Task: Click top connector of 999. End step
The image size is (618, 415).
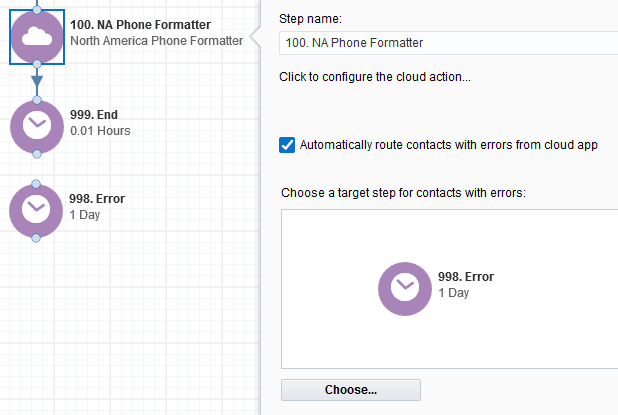Action: click(37, 100)
